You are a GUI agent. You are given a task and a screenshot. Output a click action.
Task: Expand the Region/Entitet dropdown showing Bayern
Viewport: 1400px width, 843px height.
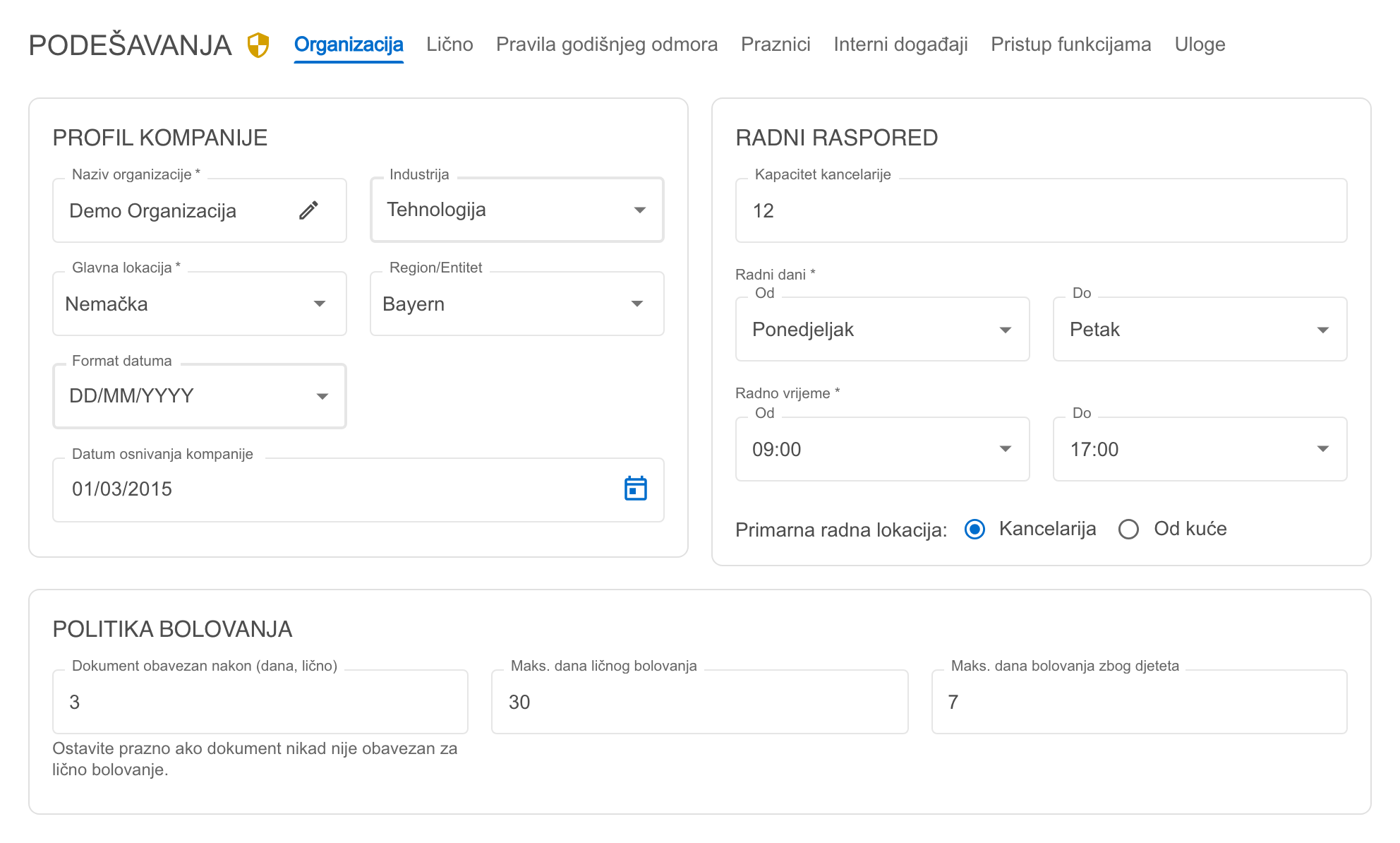click(x=517, y=304)
